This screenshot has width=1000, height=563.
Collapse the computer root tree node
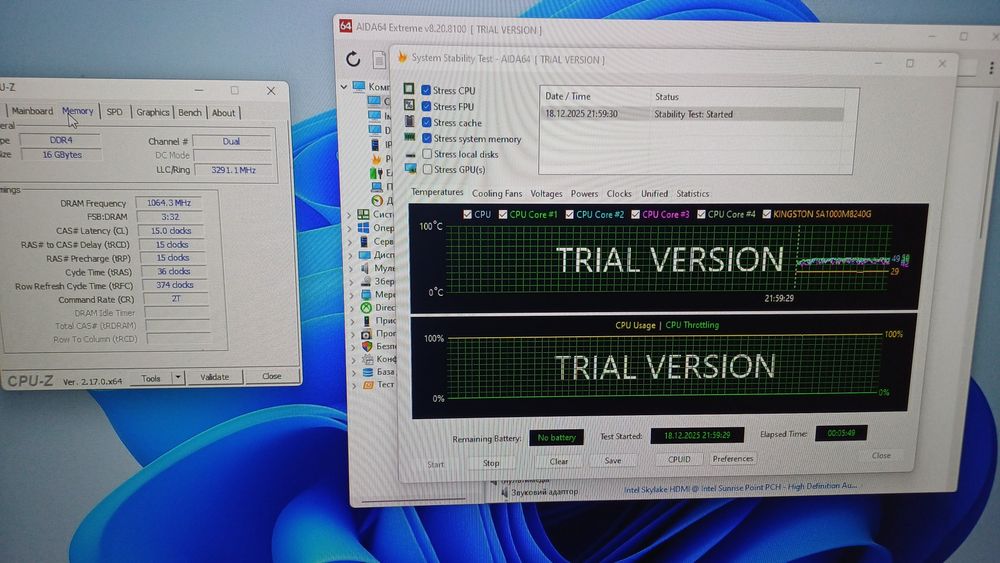point(344,86)
